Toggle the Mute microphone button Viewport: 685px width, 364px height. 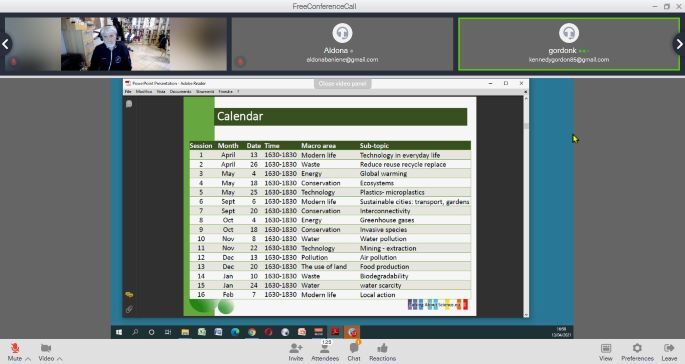click(15, 352)
